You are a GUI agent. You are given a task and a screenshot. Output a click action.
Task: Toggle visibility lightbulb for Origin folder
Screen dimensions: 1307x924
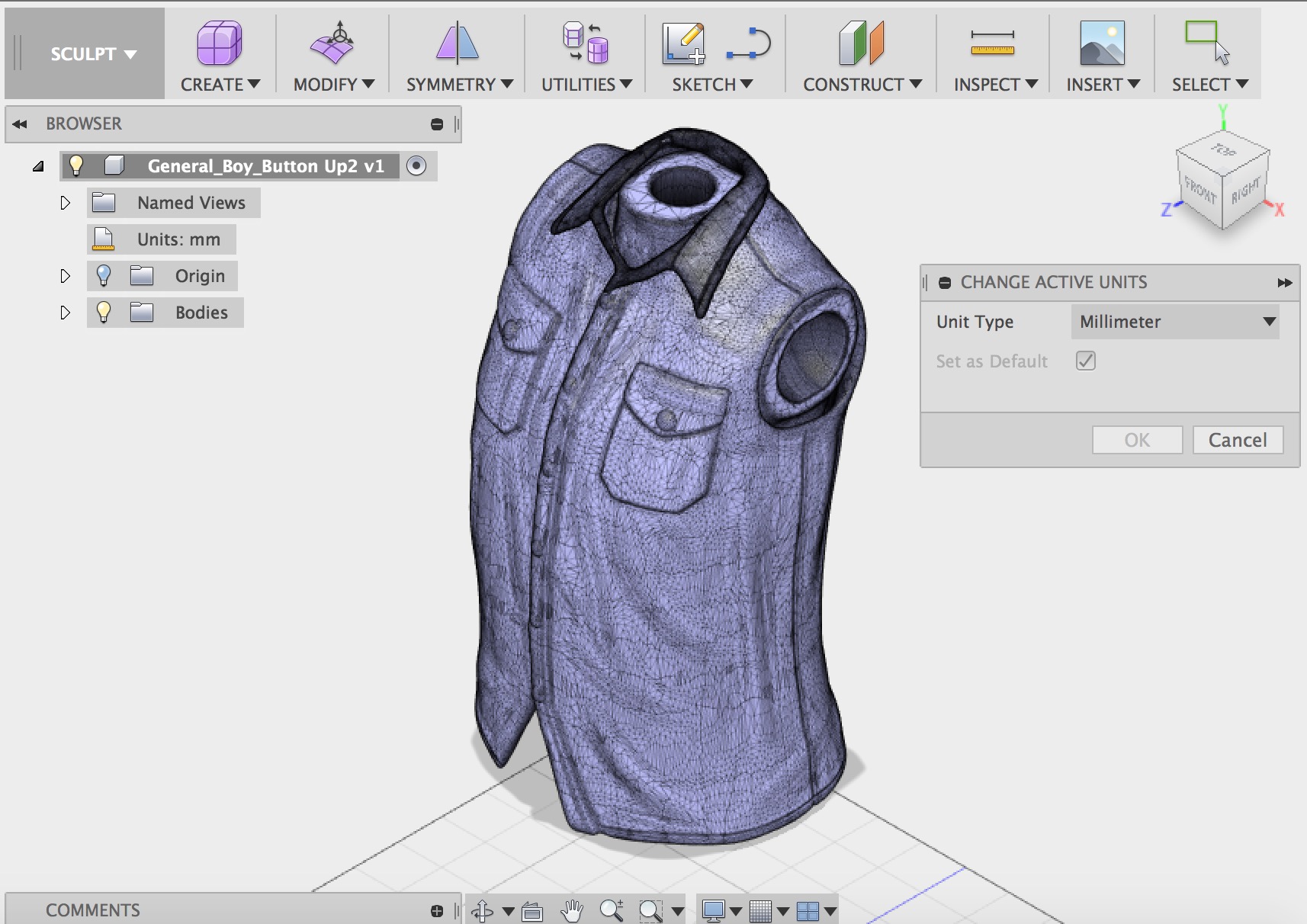point(104,276)
